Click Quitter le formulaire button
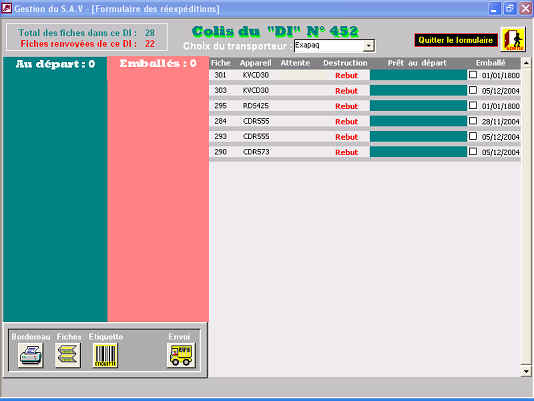 point(456,40)
